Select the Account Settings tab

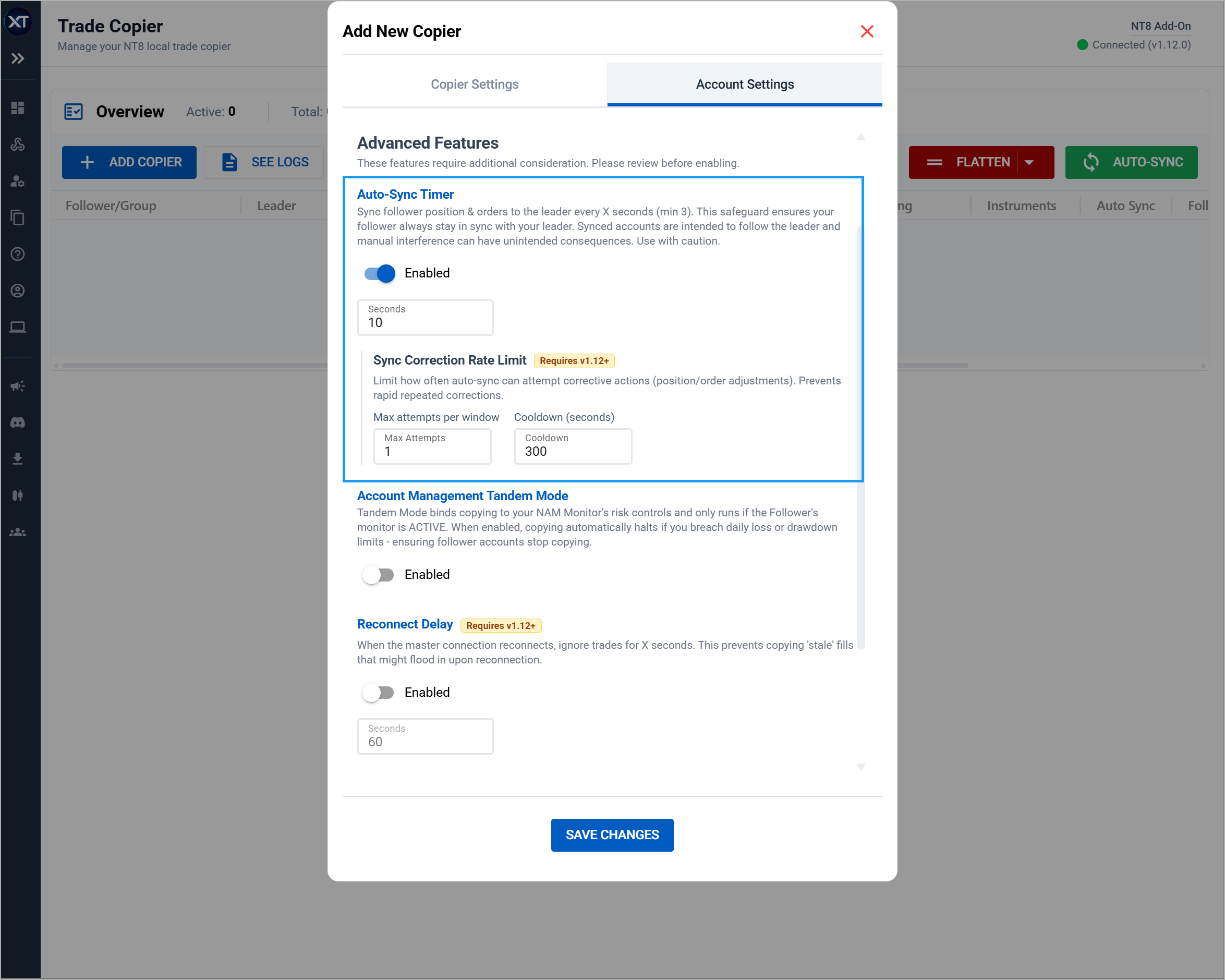tap(744, 83)
